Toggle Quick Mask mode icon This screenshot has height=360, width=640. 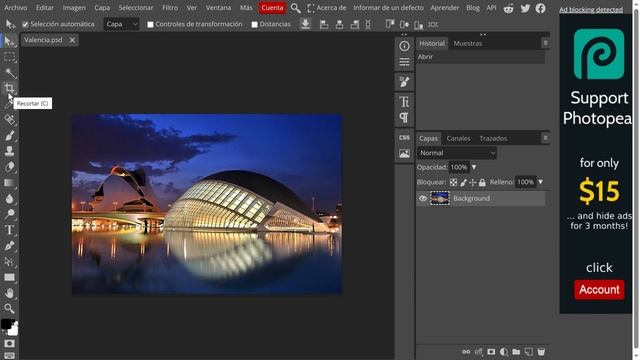point(9,344)
